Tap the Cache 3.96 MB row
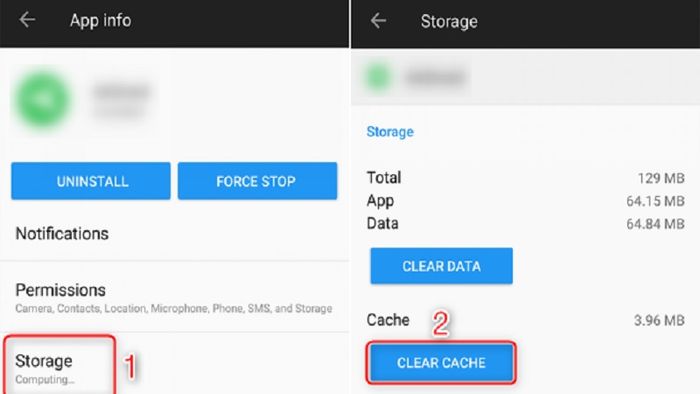Image resolution: width=700 pixels, height=394 pixels. 525,320
